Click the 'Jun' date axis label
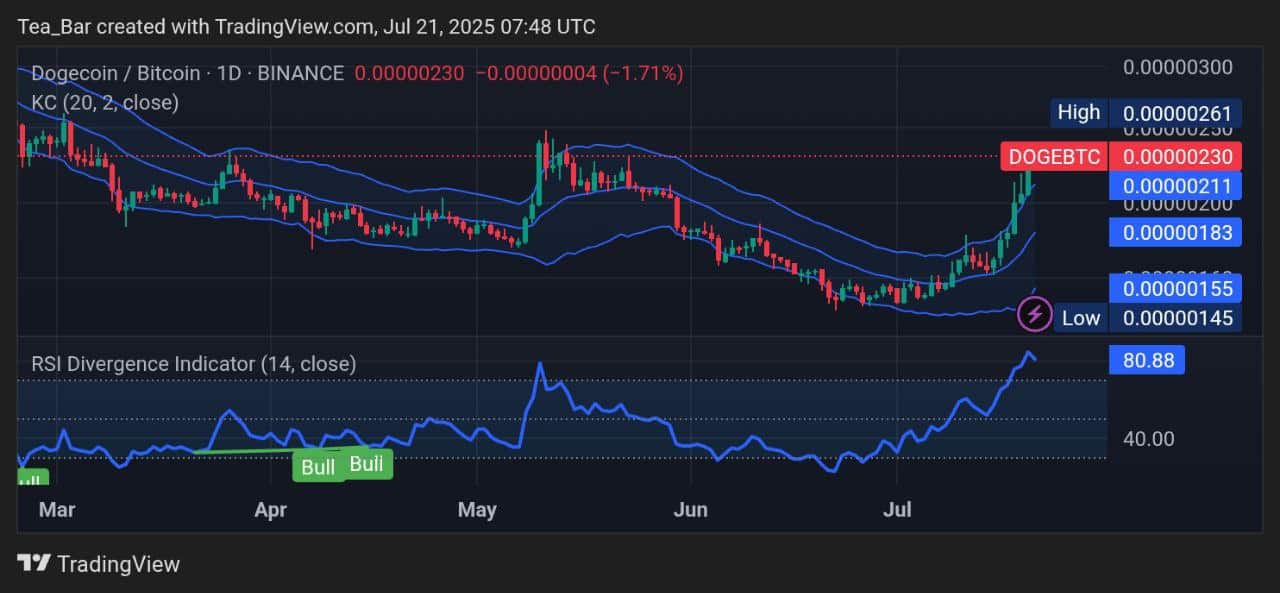The image size is (1280, 593). point(691,511)
